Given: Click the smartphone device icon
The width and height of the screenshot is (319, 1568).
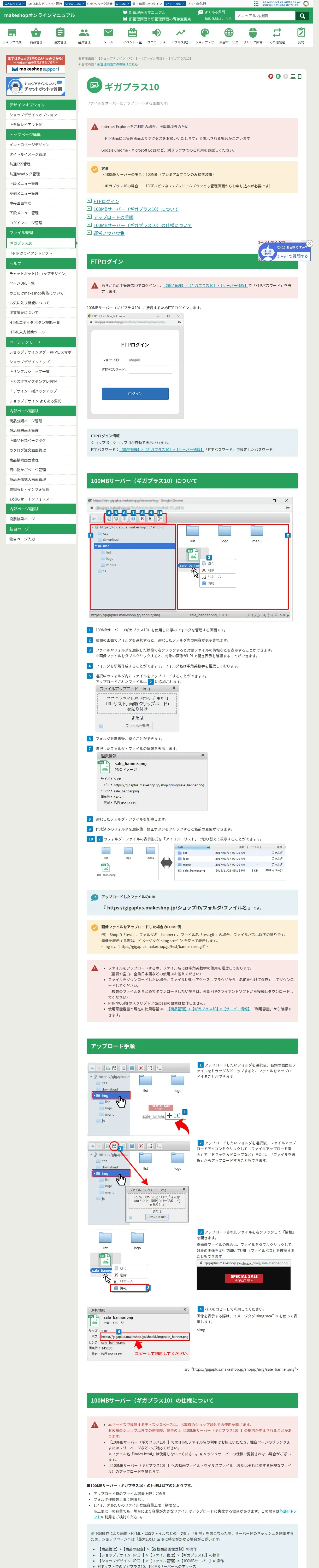Looking at the screenshot, I should click(x=300, y=77).
